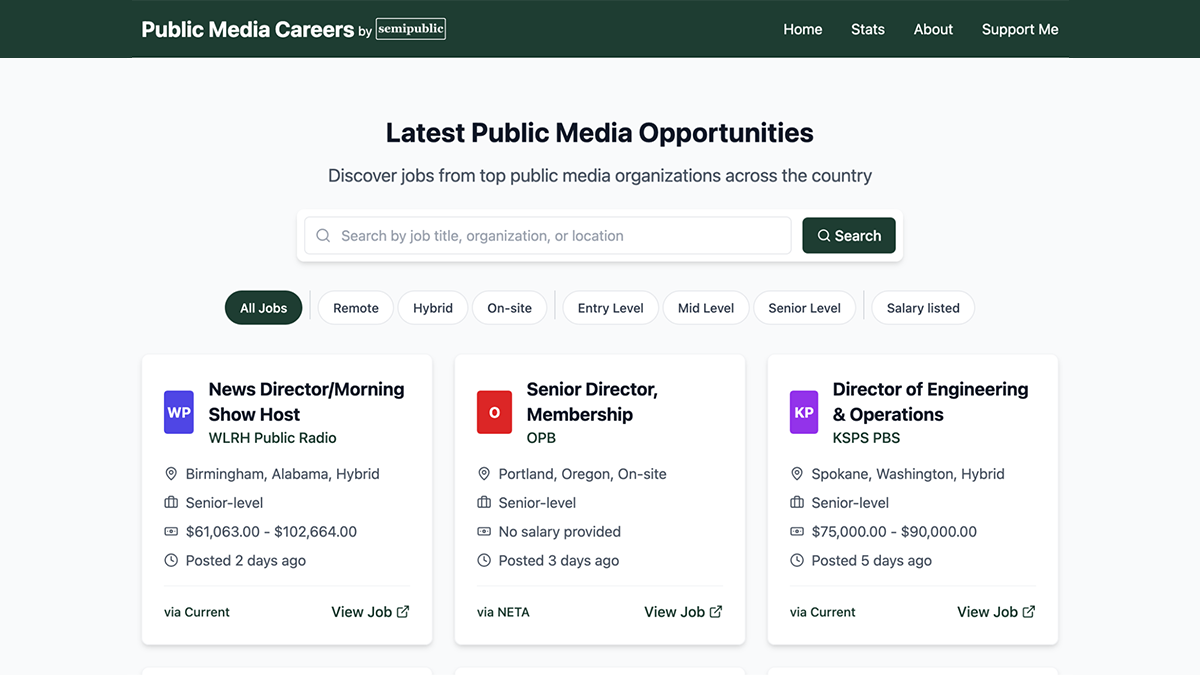Click the magnifying glass icon inside the search bar
Image resolution: width=1200 pixels, height=675 pixels.
322,235
